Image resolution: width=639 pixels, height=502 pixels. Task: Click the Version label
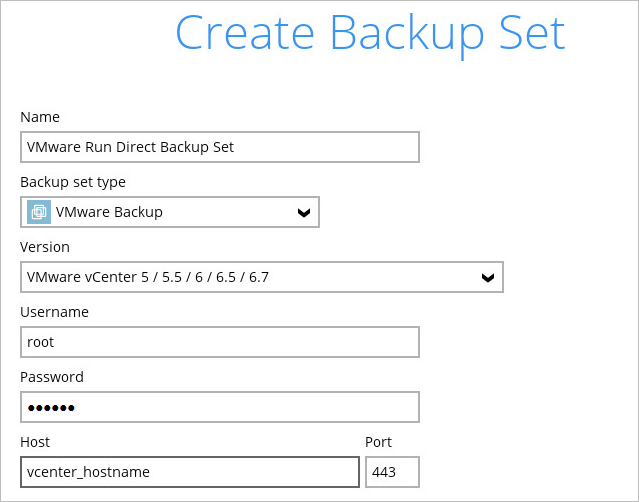tap(45, 247)
